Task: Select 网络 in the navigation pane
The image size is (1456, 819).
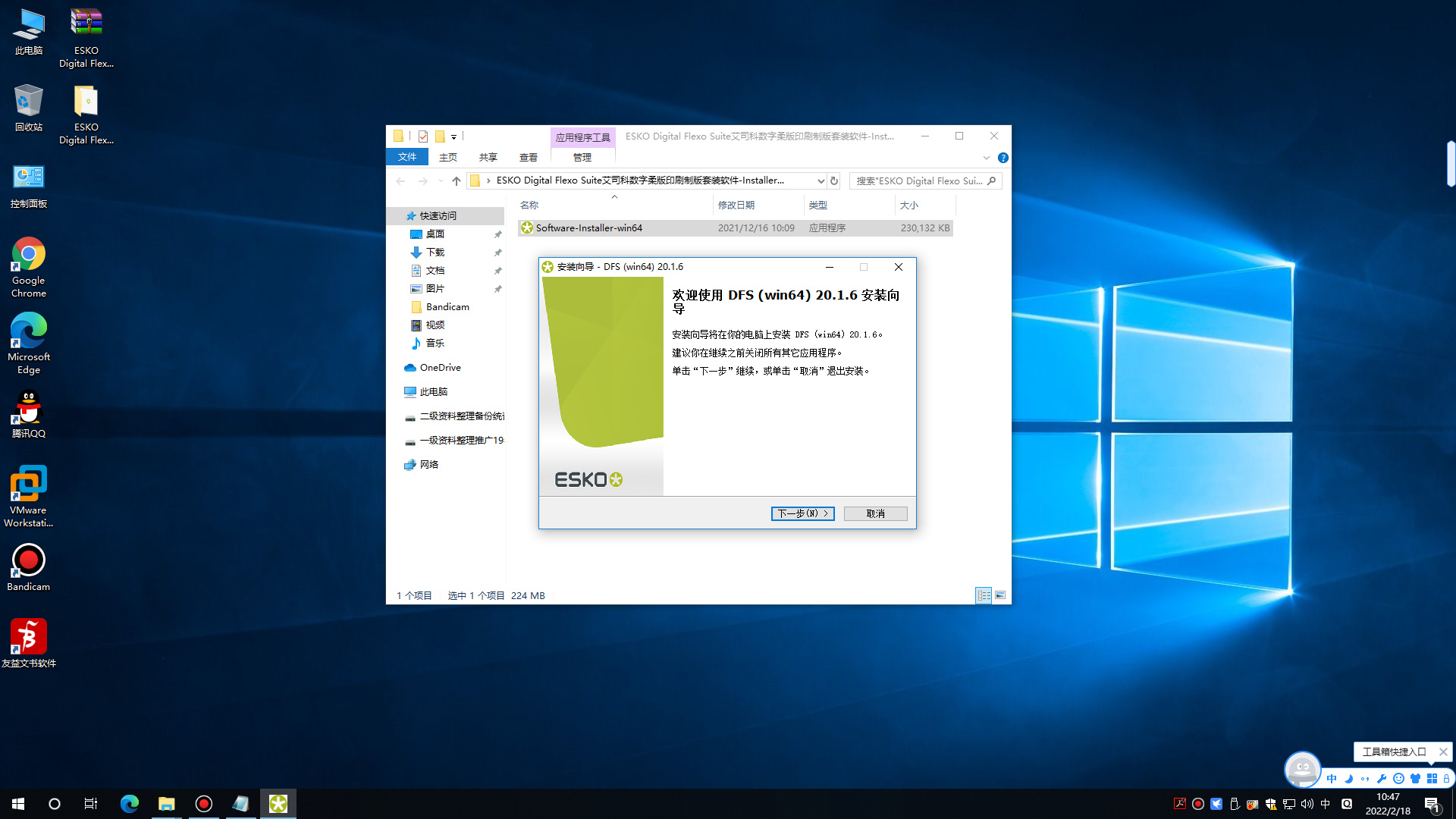Action: coord(428,465)
